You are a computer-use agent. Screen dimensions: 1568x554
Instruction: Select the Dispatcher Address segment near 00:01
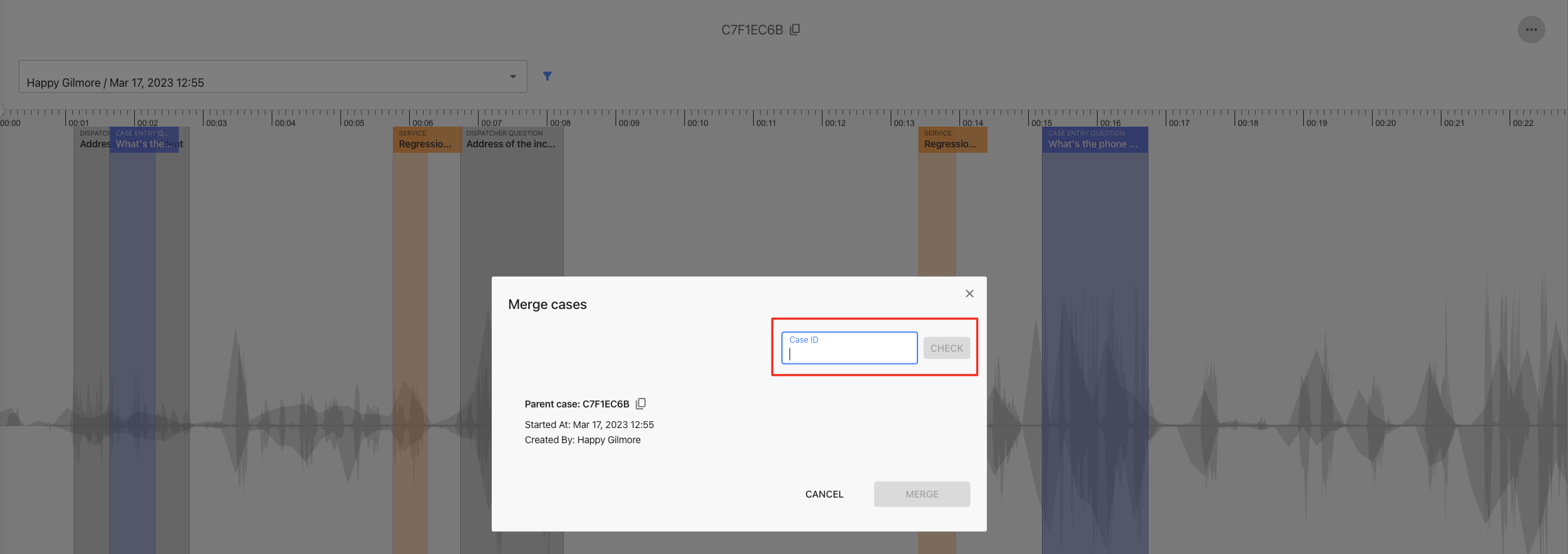pyautogui.click(x=92, y=140)
